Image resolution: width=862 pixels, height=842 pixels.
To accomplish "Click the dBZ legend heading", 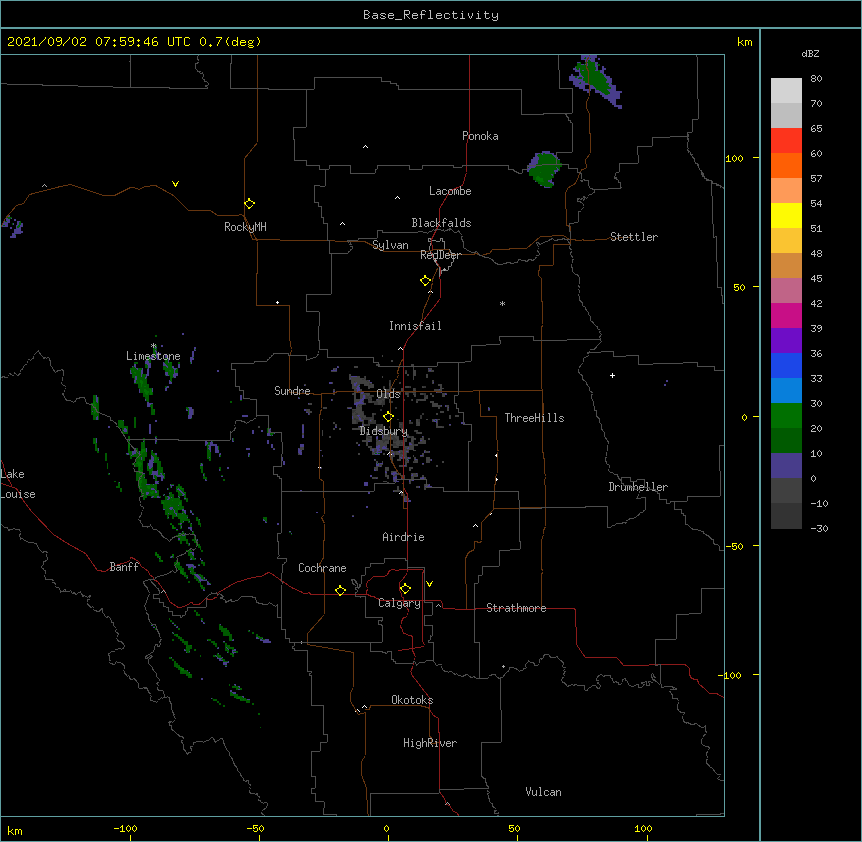I will 810,54.
